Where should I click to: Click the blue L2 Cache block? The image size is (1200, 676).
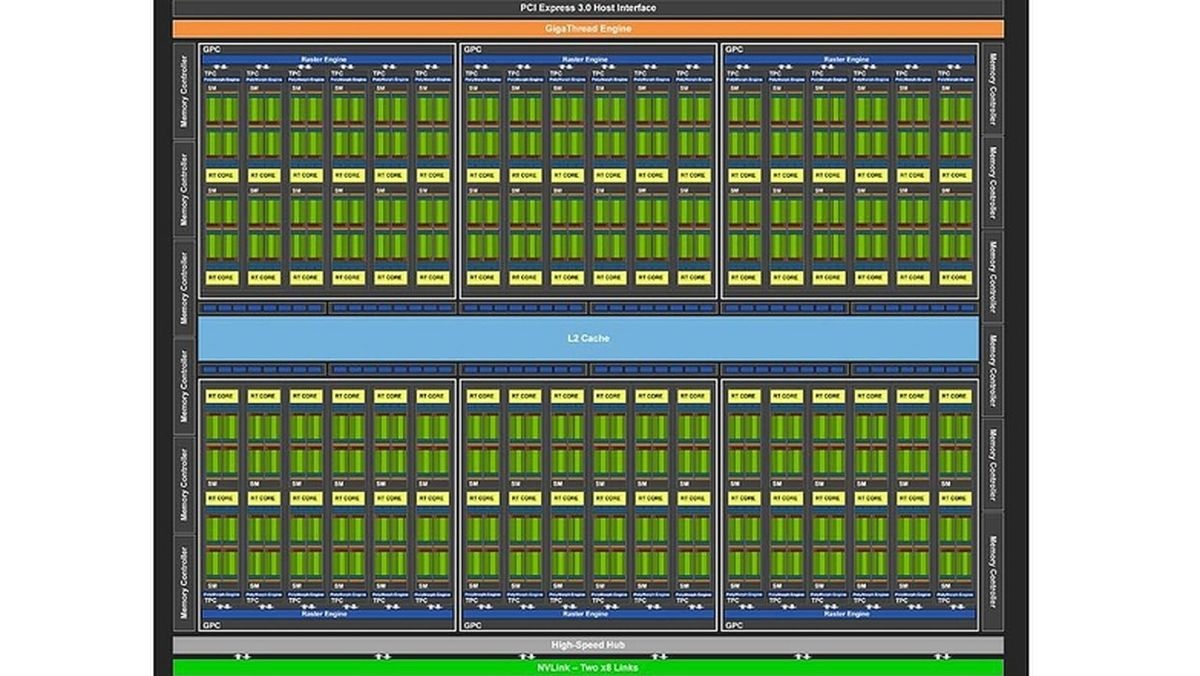tap(588, 338)
